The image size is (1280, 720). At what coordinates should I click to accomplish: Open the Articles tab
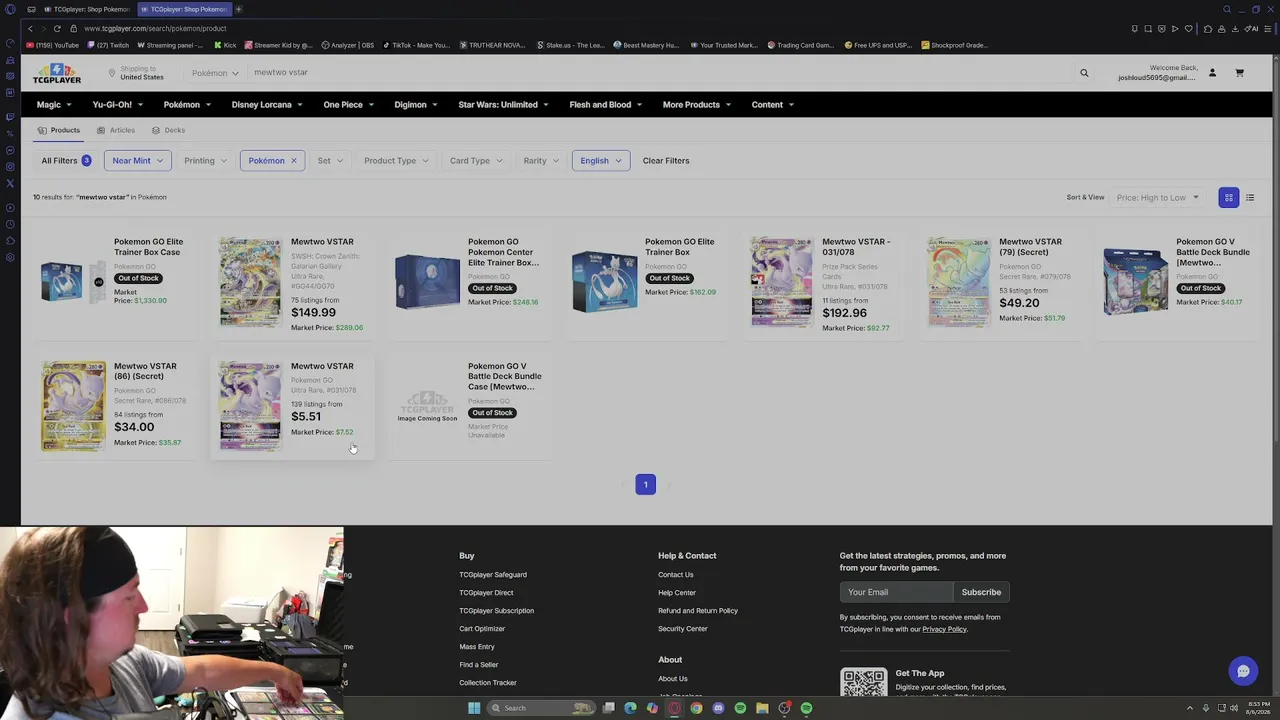tap(116, 130)
